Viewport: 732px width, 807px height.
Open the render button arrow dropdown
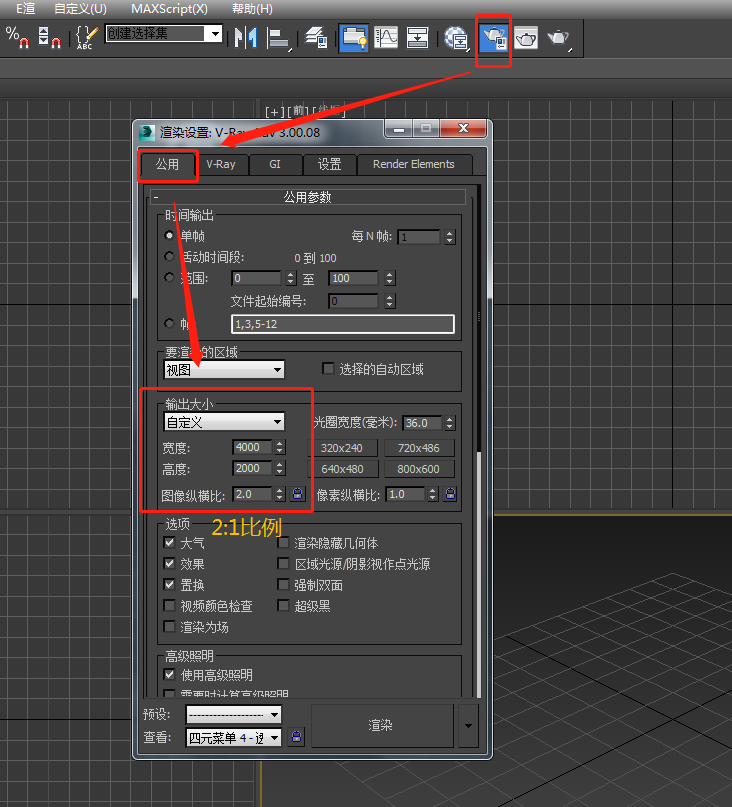468,726
